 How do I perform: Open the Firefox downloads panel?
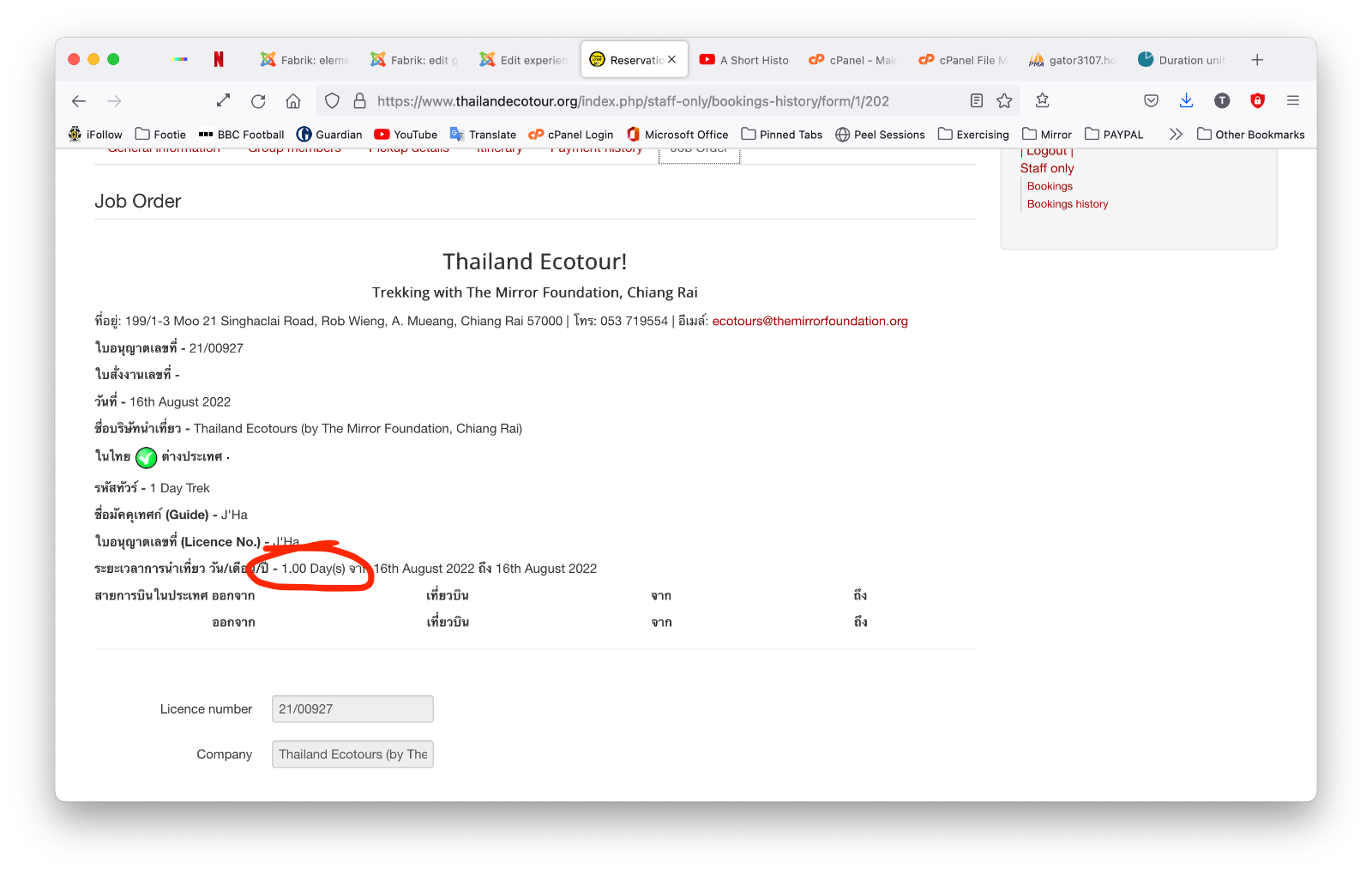coord(1186,101)
